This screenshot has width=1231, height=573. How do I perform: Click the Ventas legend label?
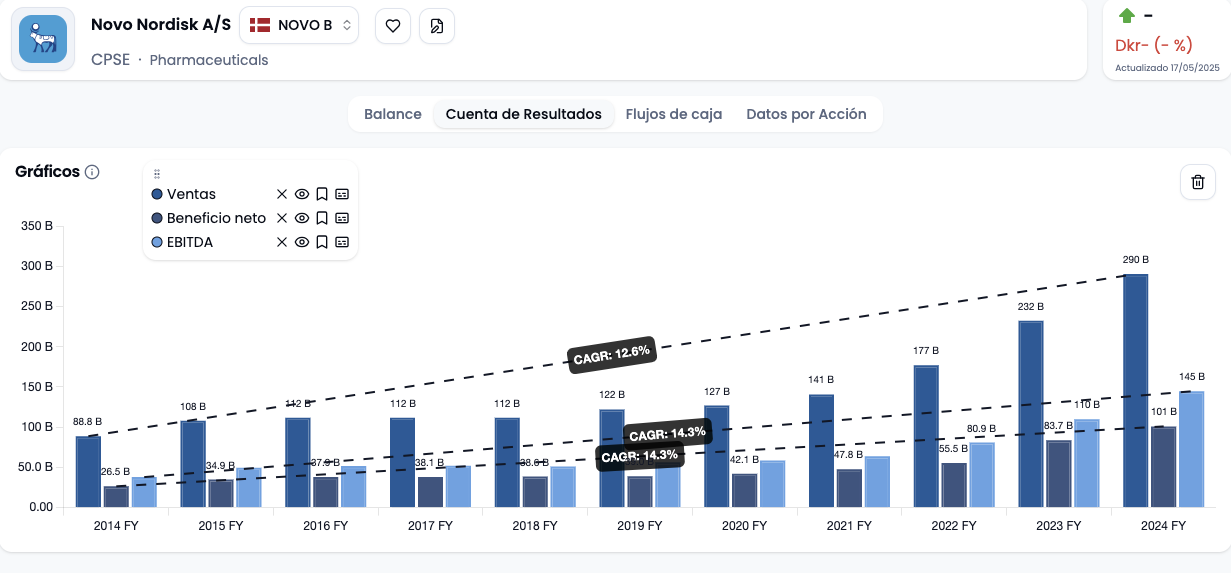coord(191,194)
